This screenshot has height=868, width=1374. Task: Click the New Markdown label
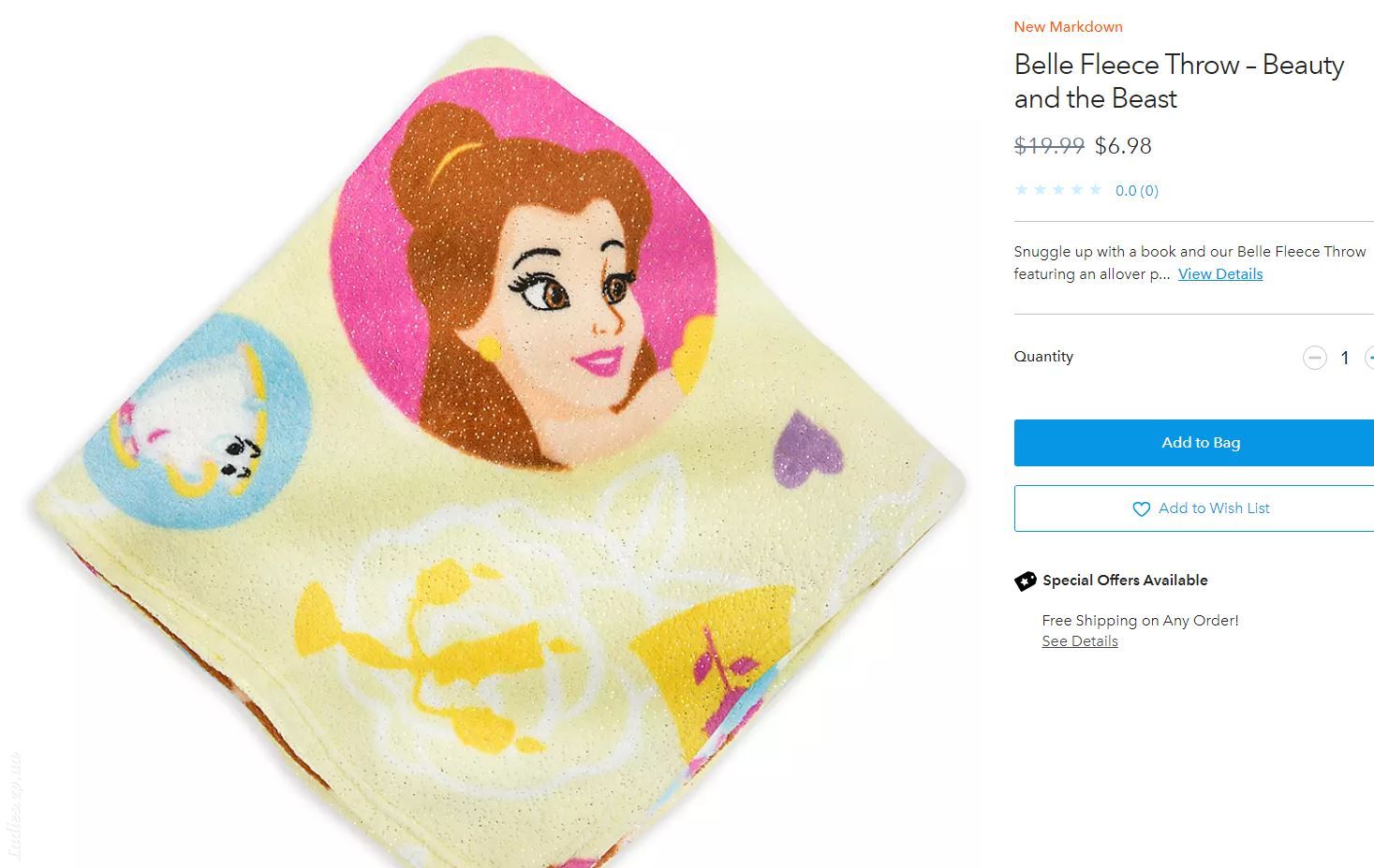pos(1069,27)
